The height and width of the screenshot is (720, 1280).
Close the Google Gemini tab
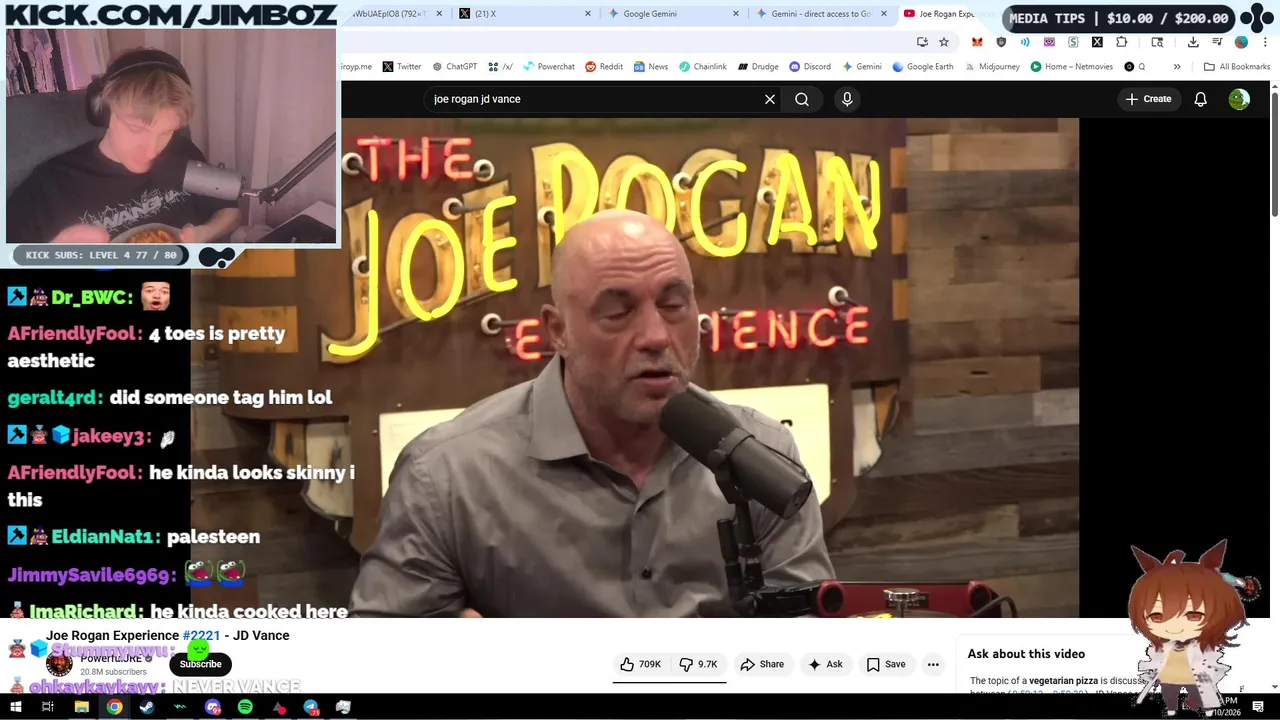pyautogui.click(x=736, y=14)
